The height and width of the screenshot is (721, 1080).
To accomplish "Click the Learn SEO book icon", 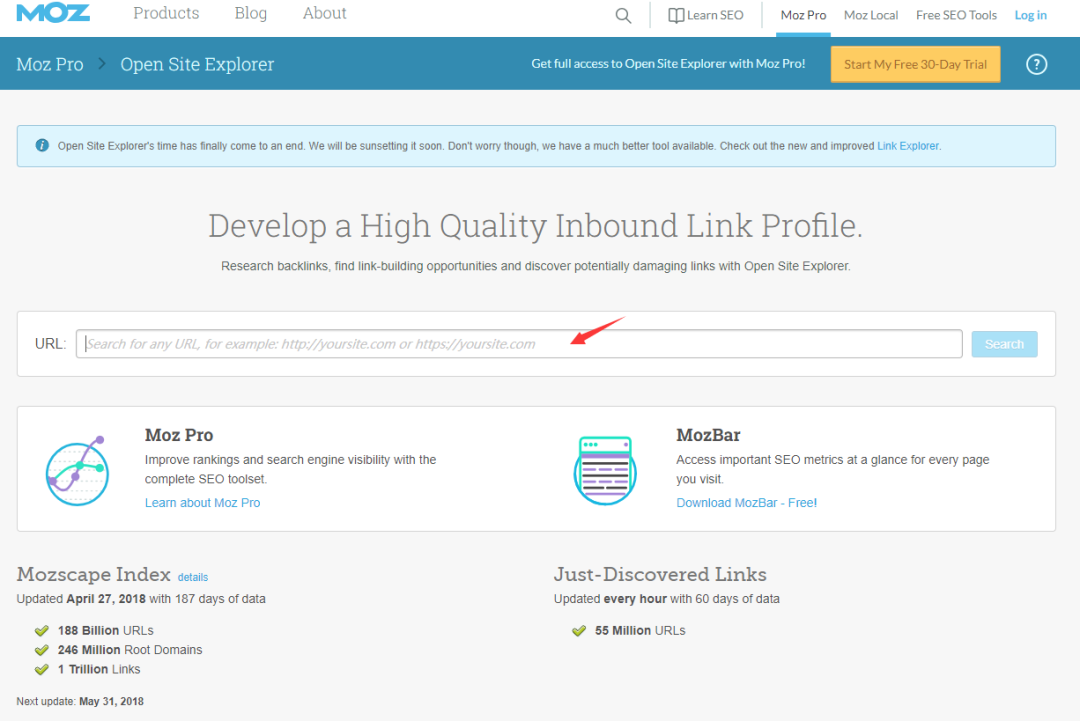I will [x=676, y=15].
